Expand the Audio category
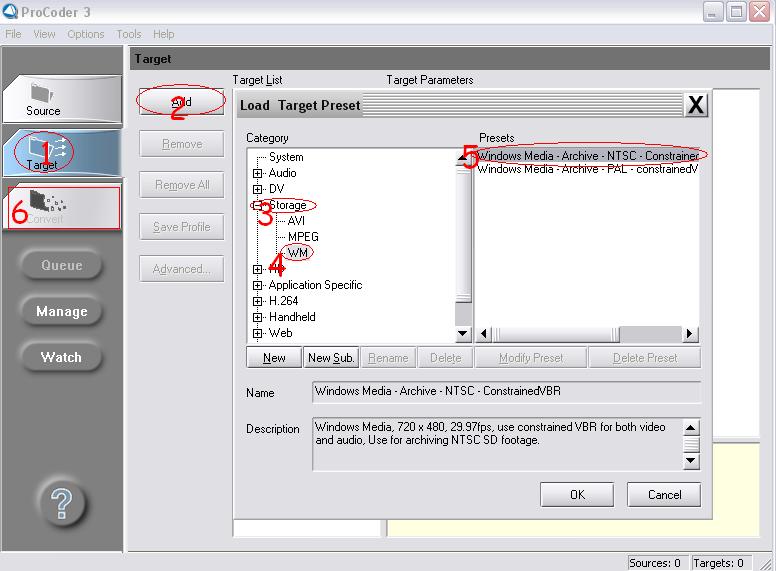776x571 pixels. (x=257, y=173)
